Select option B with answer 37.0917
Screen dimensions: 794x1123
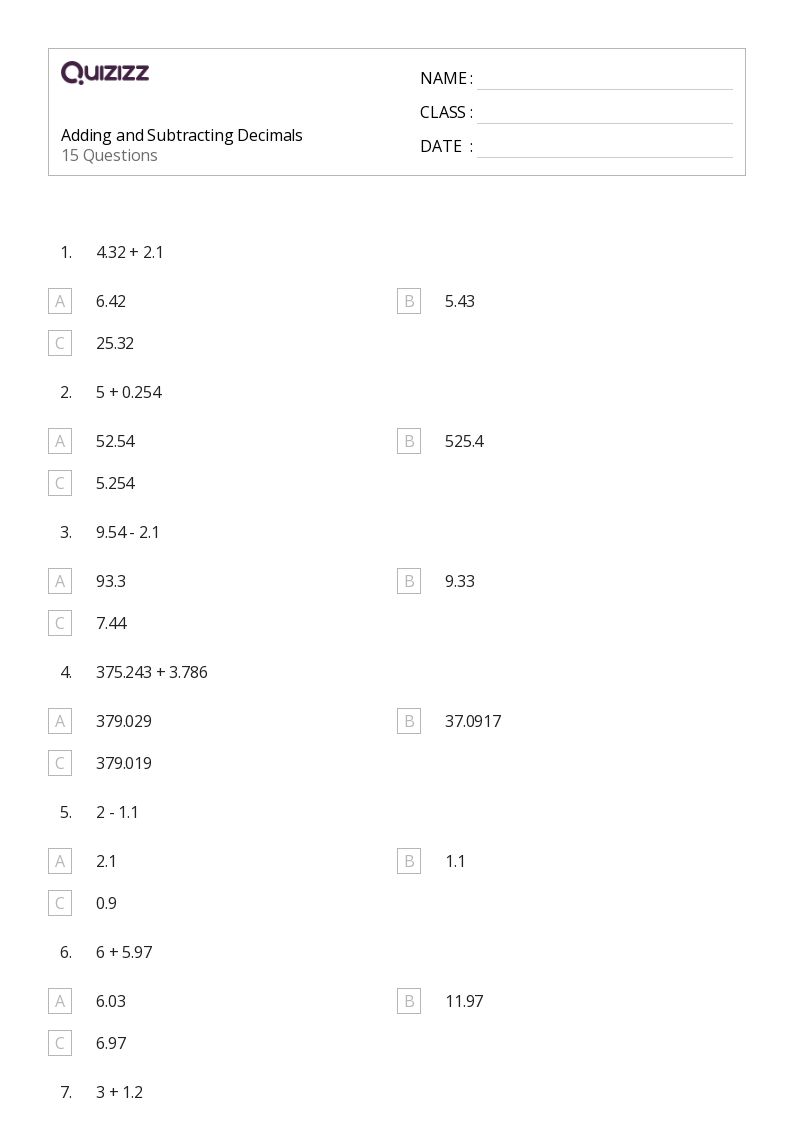tap(409, 721)
